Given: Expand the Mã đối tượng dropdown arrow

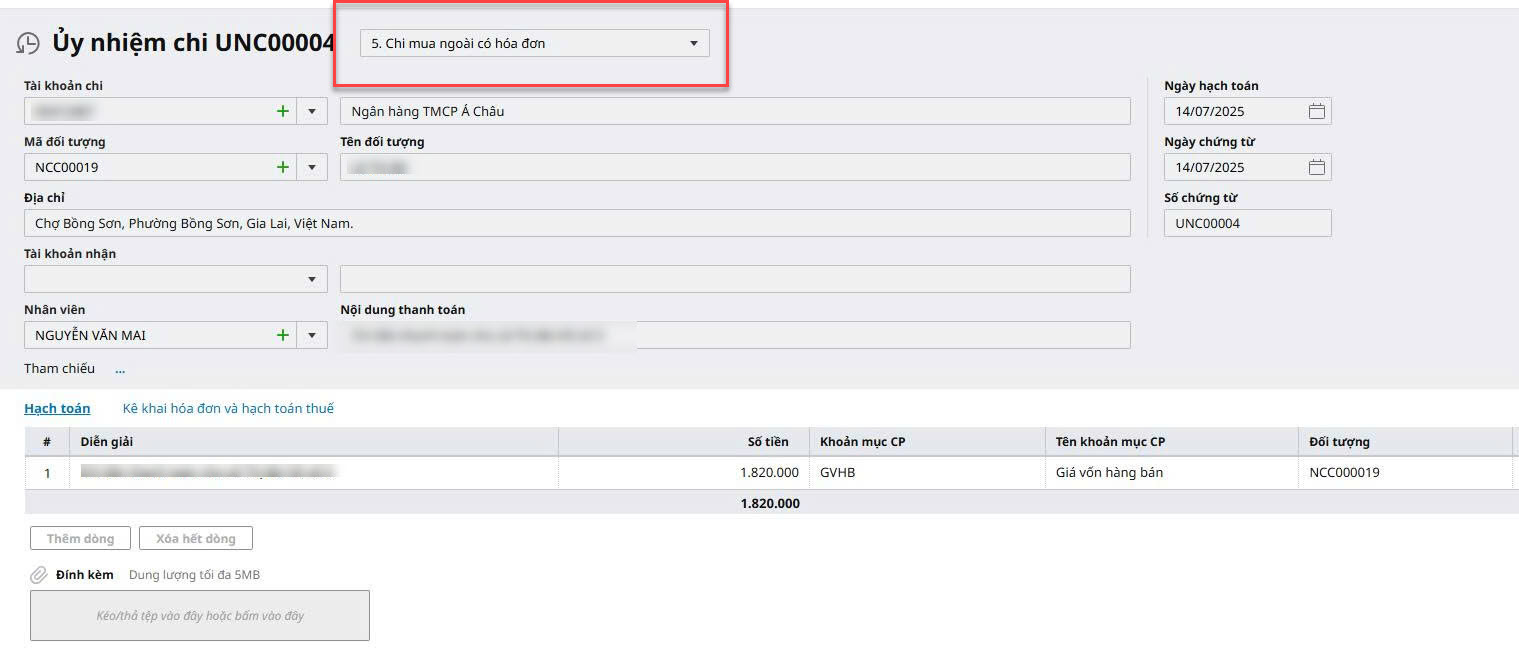Looking at the screenshot, I should tap(312, 167).
